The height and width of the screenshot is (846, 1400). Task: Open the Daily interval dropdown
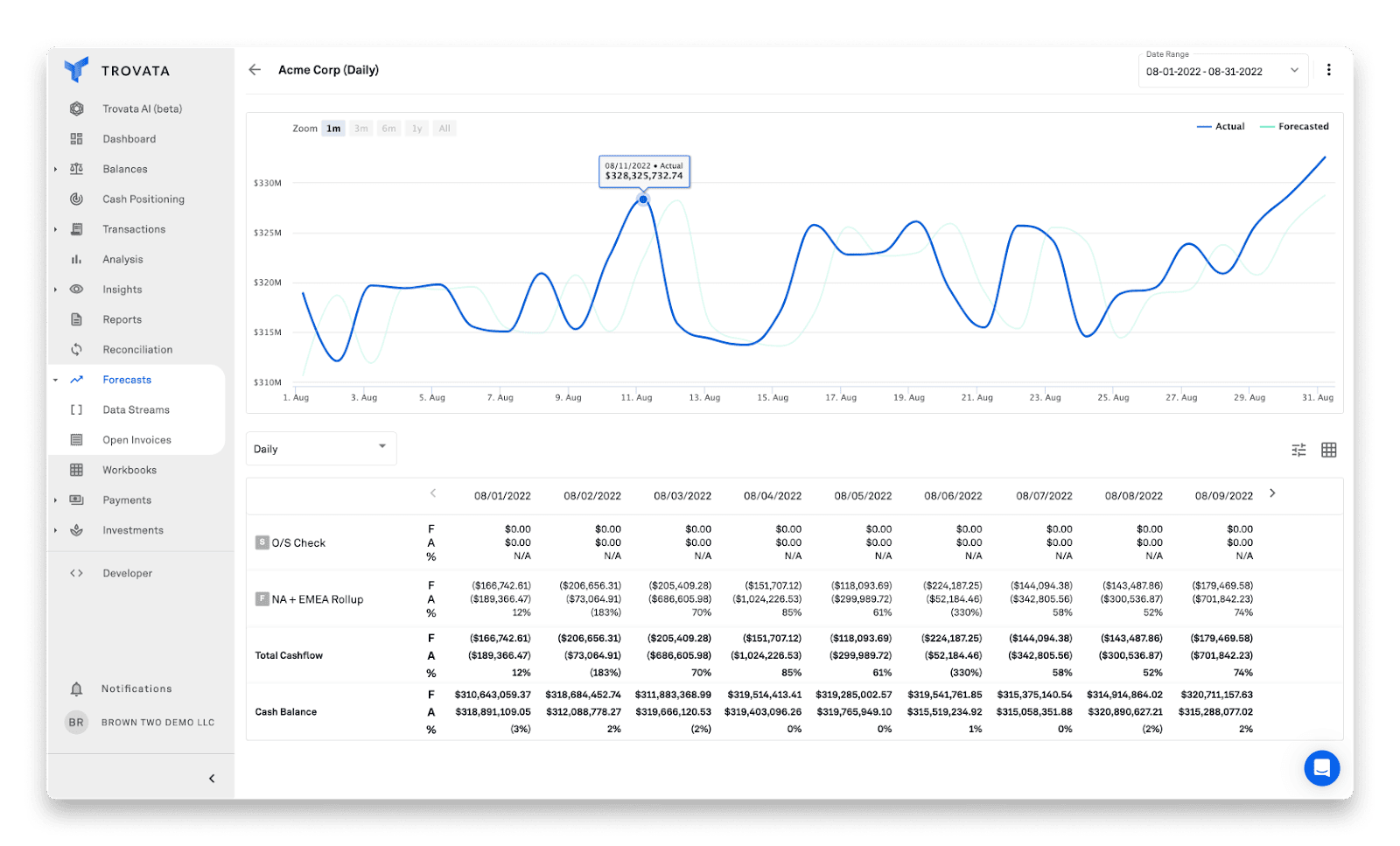320,448
